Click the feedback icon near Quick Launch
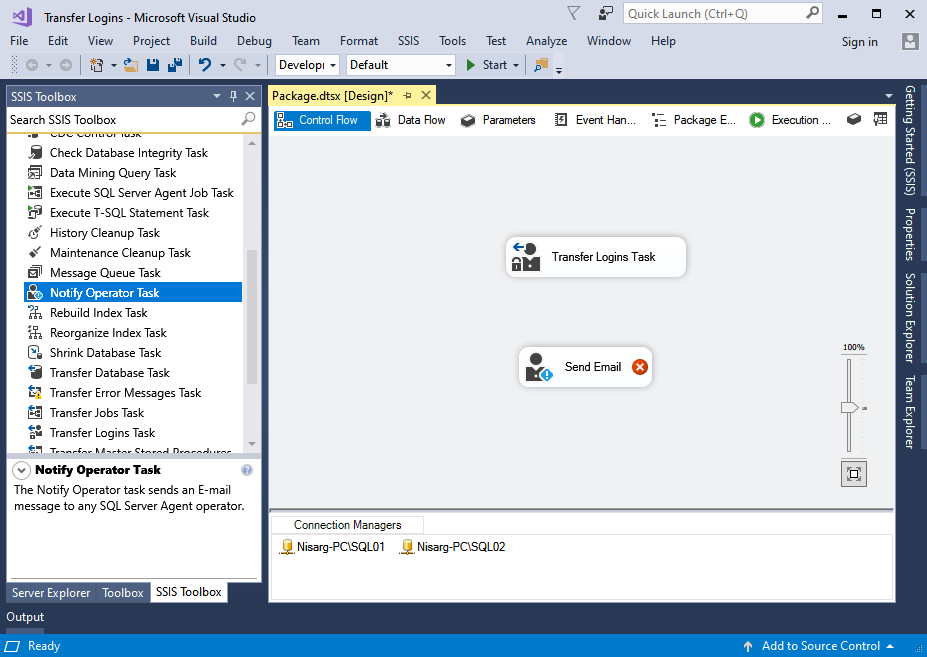The width and height of the screenshot is (927, 657). coord(605,13)
